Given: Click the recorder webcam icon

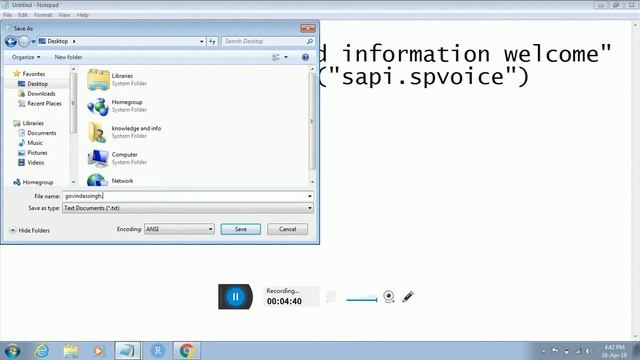Looking at the screenshot, I should (389, 296).
